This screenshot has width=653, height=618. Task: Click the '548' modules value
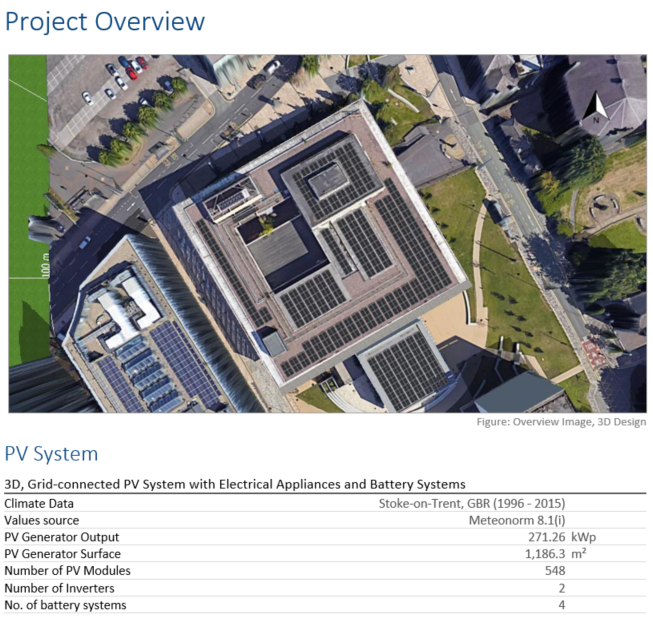click(x=555, y=571)
